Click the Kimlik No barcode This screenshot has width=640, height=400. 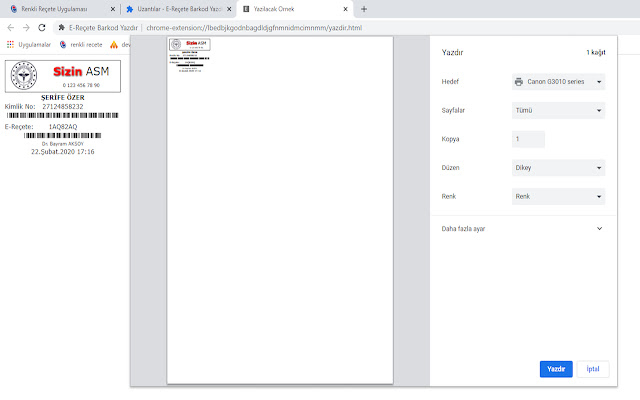[x=62, y=116]
